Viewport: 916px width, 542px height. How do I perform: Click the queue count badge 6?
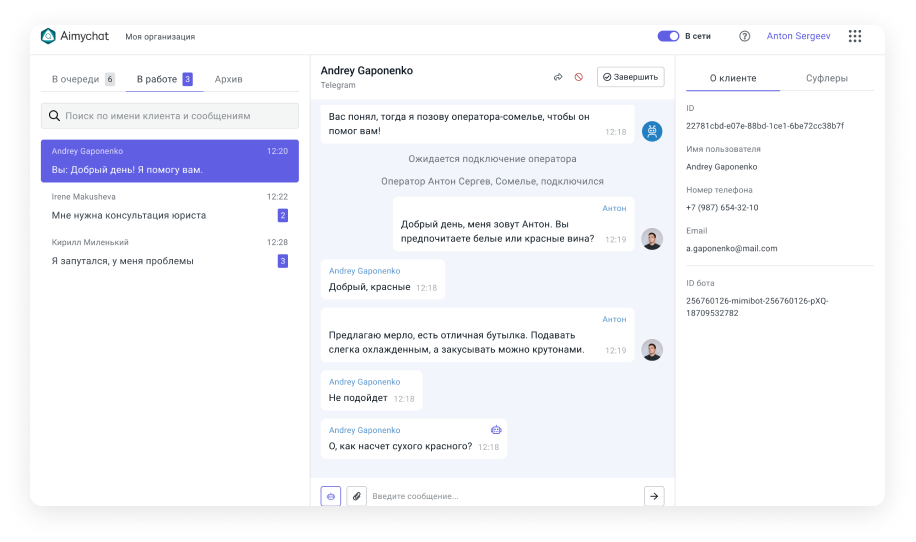pos(110,79)
